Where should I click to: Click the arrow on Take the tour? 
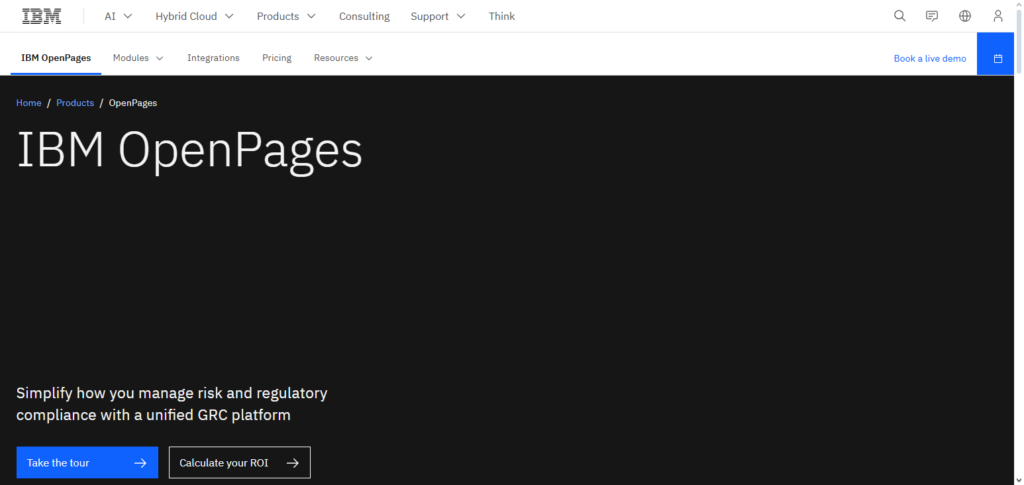tap(140, 463)
